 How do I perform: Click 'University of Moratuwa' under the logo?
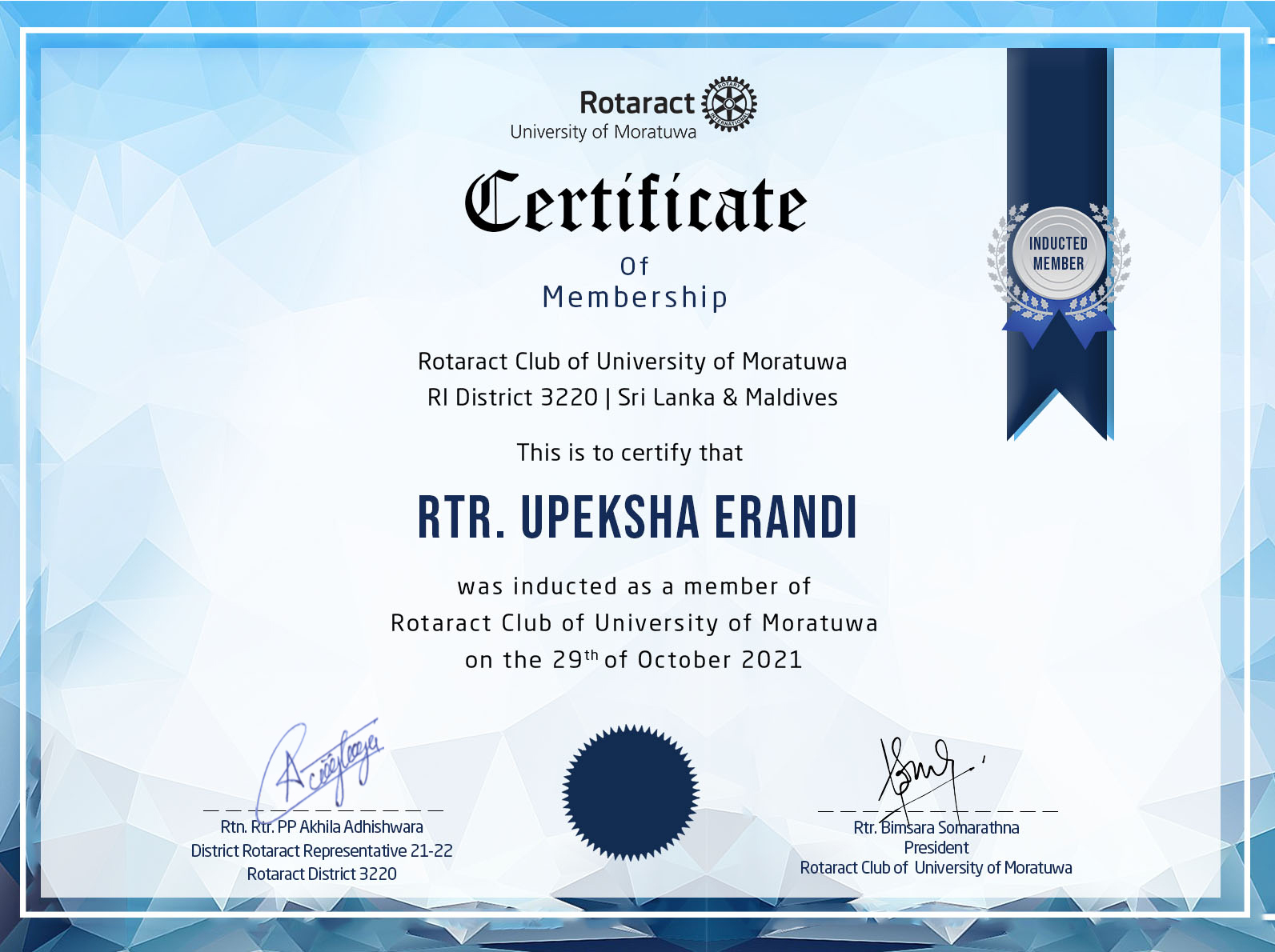(x=603, y=132)
